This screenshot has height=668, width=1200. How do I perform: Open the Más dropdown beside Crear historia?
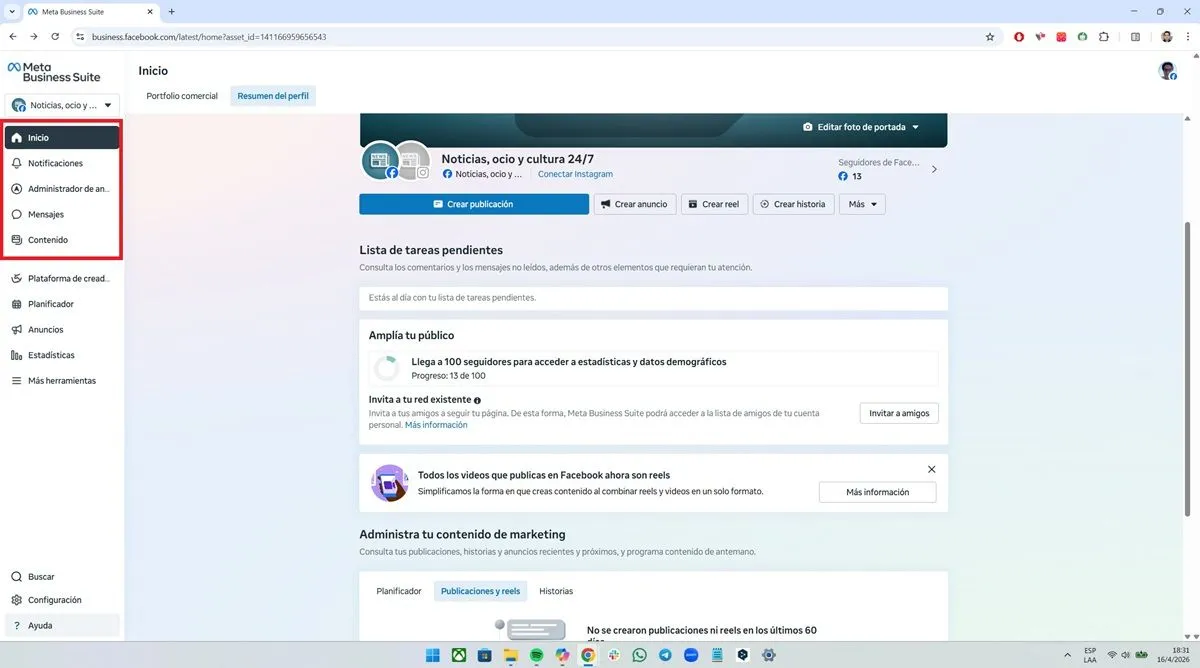(861, 203)
